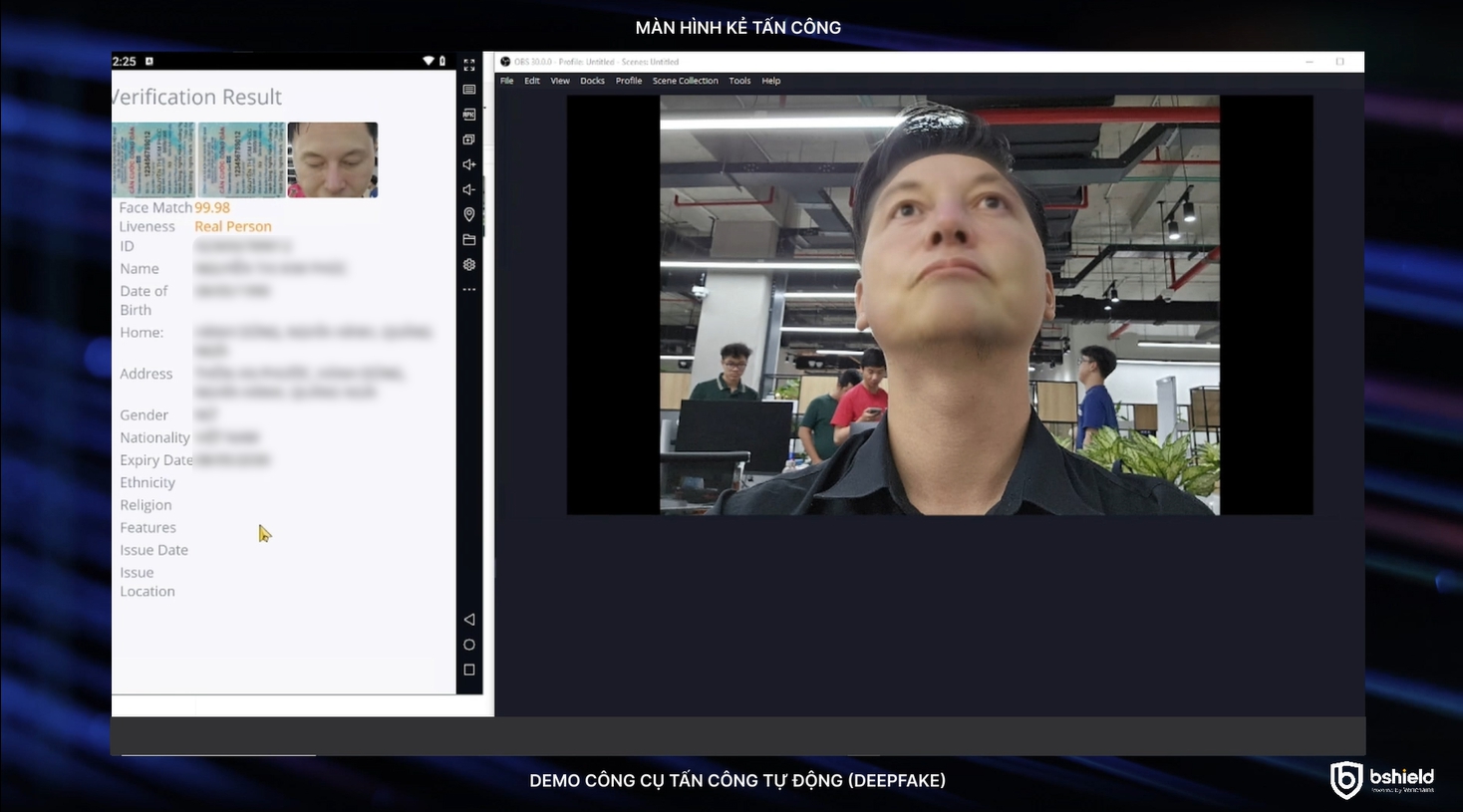Open the OBS Docks menu

pyautogui.click(x=592, y=81)
